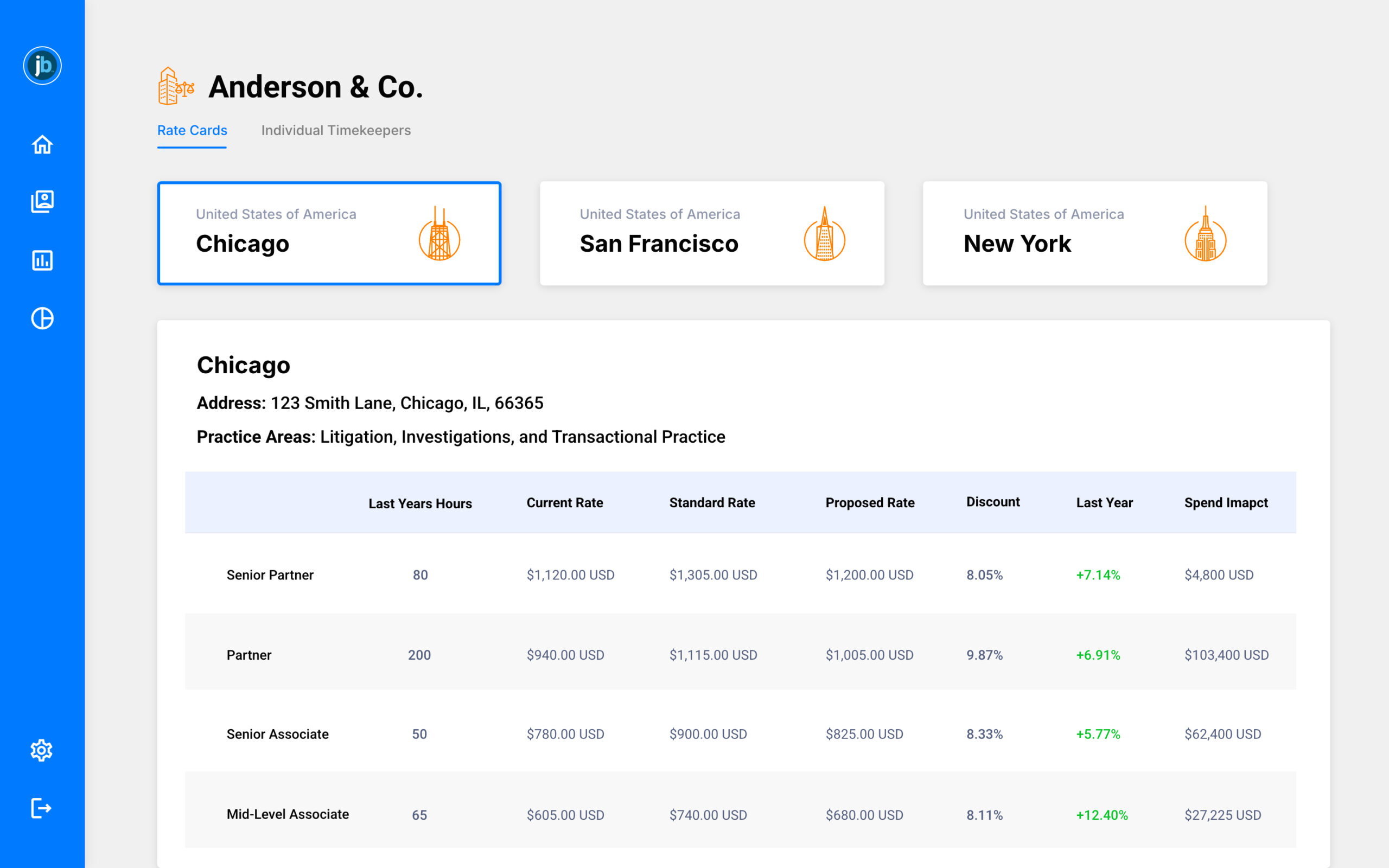Click the Senior Partner row label
The image size is (1389, 868).
[270, 575]
